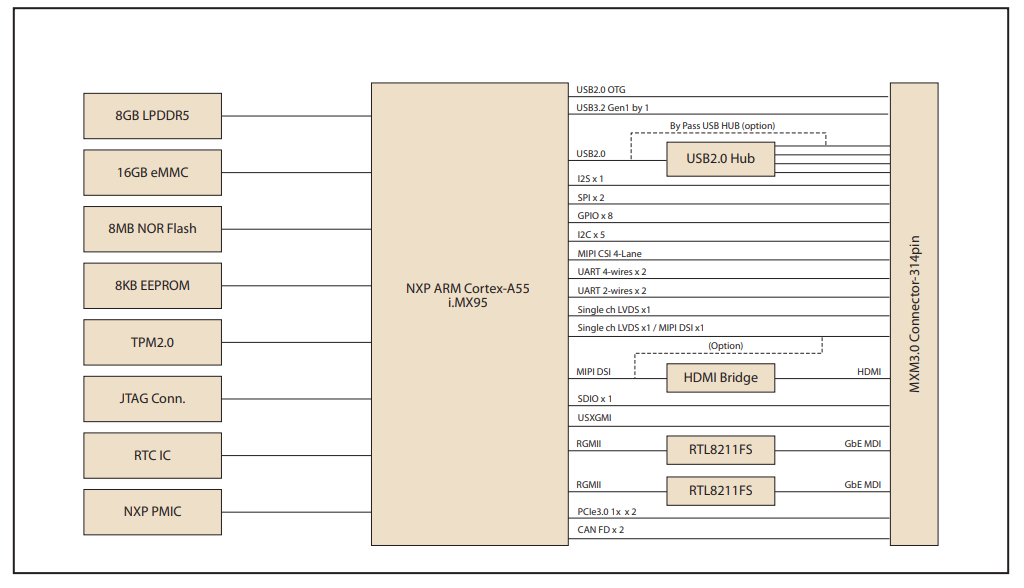Screen dimensions: 1024x588
Task: Expand the 8GB LPDDR5 memory block
Action: click(x=152, y=116)
